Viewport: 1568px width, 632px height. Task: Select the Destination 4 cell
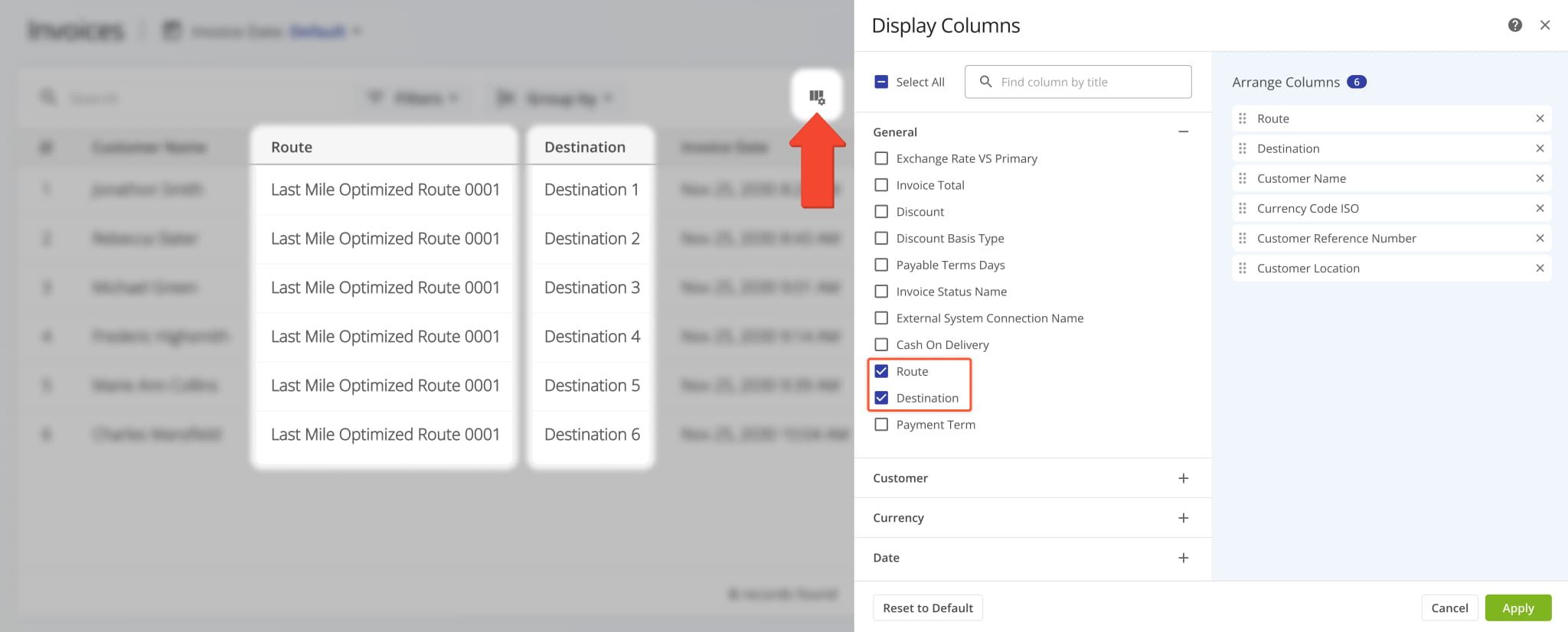coord(590,337)
